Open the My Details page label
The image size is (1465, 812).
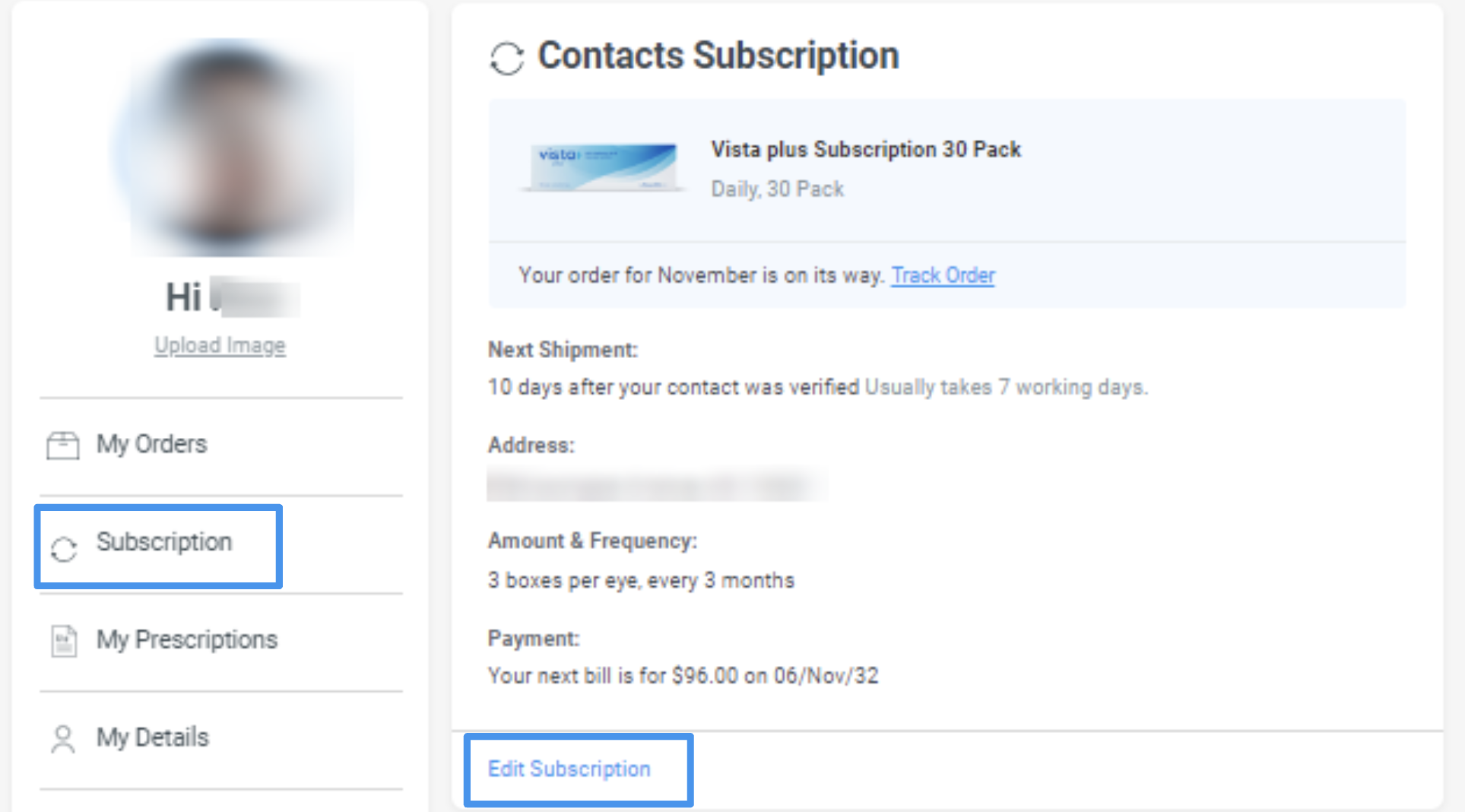[152, 737]
